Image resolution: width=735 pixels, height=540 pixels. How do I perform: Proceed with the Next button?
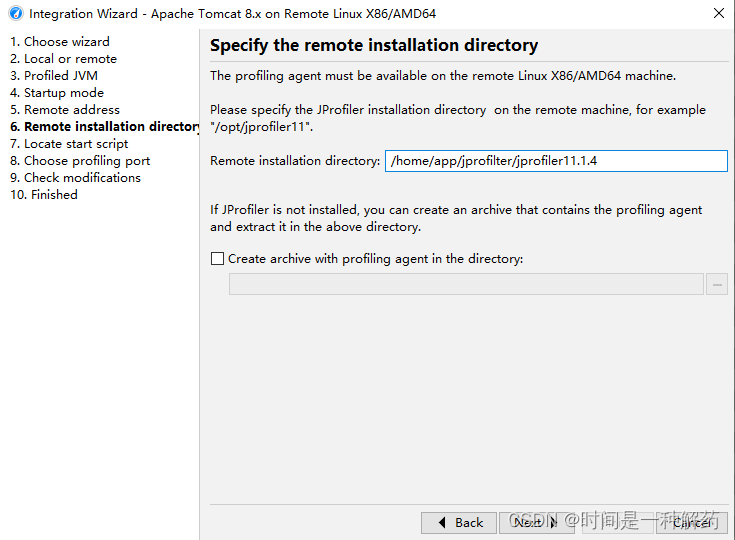point(537,523)
